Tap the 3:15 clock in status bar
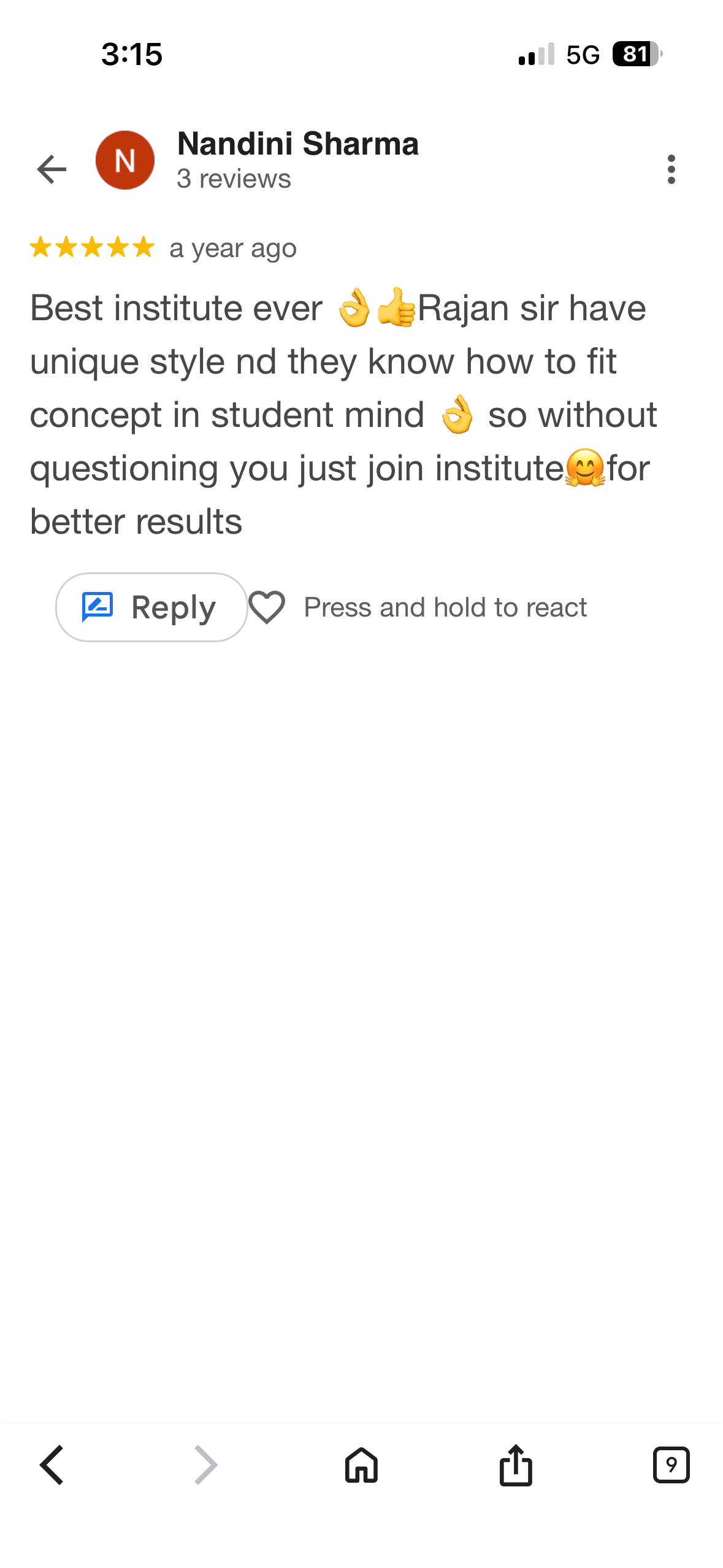 (132, 54)
